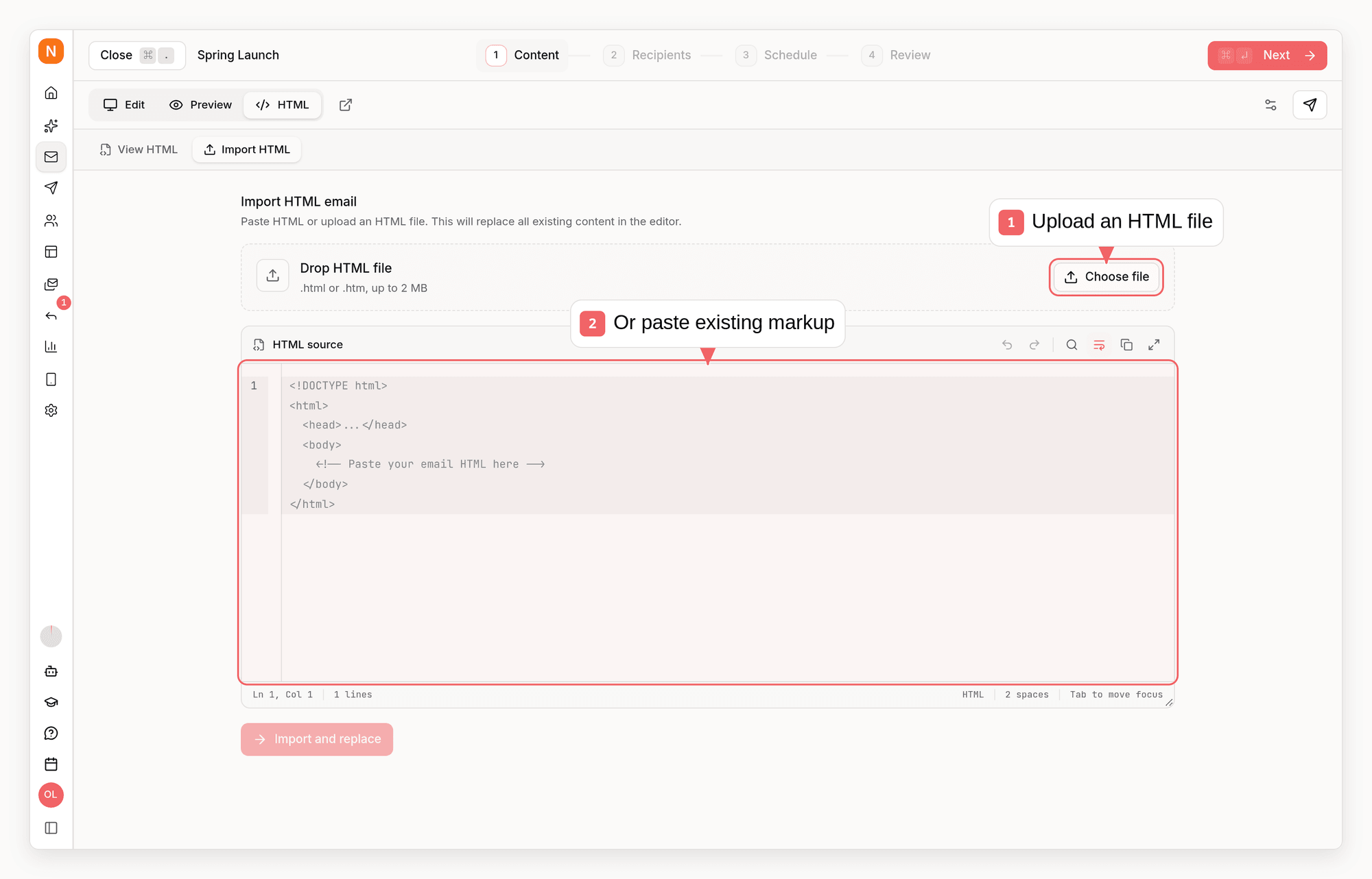Open the sliders settings icon at top right
This screenshot has height=879, width=1372.
[x=1270, y=105]
